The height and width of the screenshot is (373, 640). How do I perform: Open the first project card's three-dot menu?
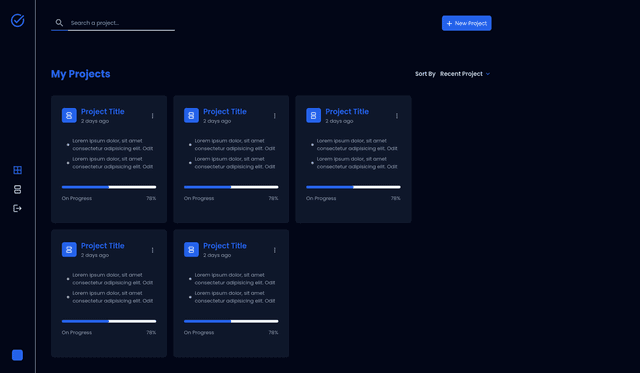[153, 116]
